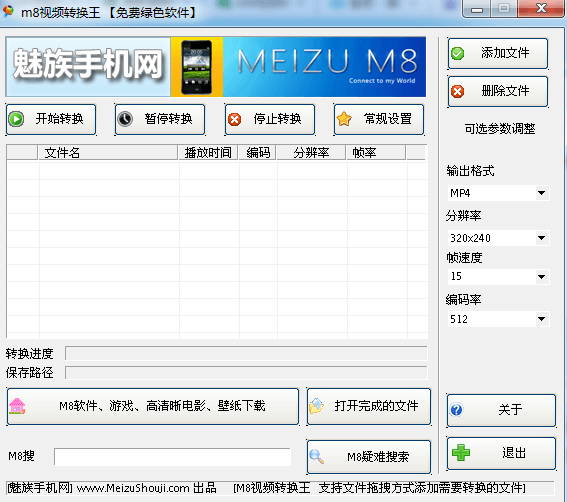Viewport: 567px width, 502px height.
Task: Open the 编码率 512 dropdown
Action: (541, 319)
